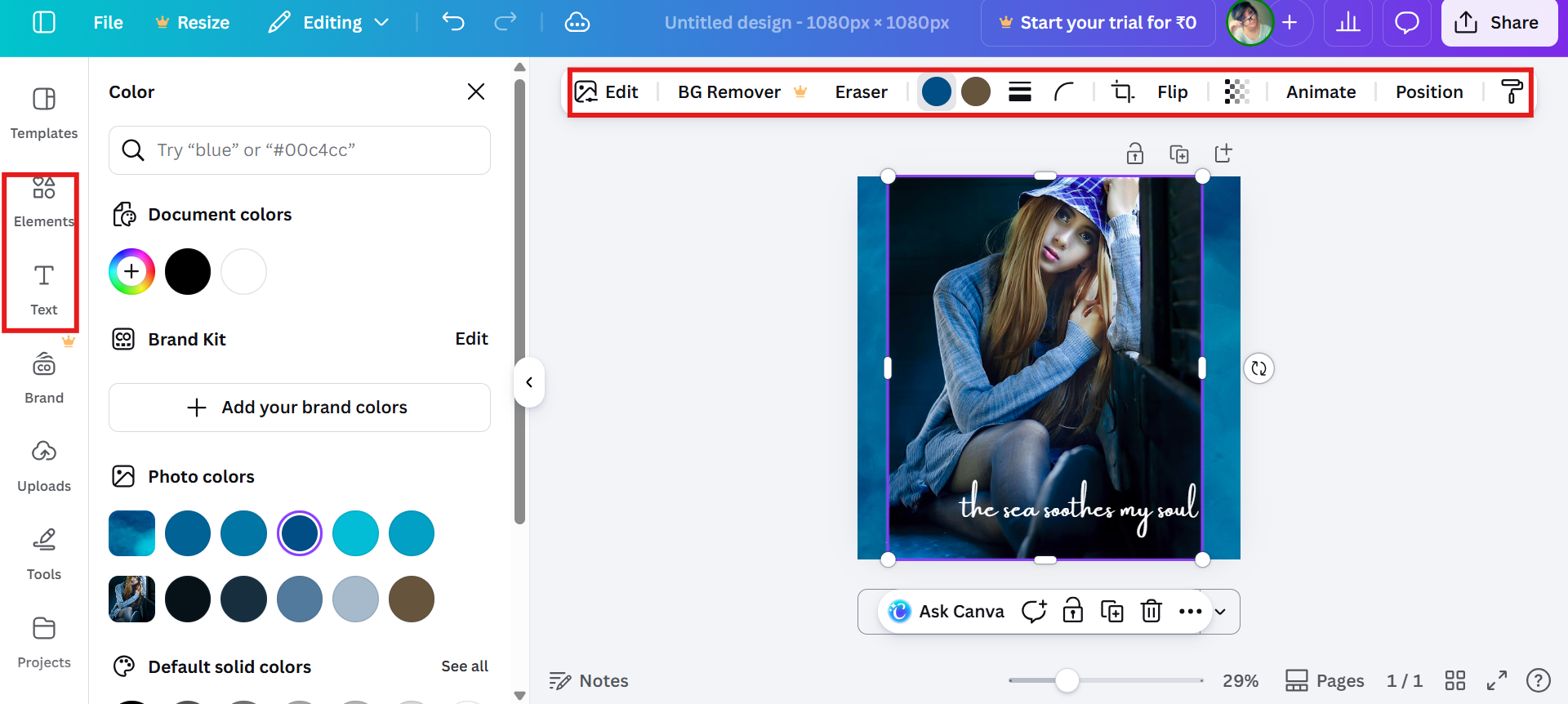The height and width of the screenshot is (704, 1568).
Task: Click the rotate handle beside the image
Action: click(x=1259, y=368)
